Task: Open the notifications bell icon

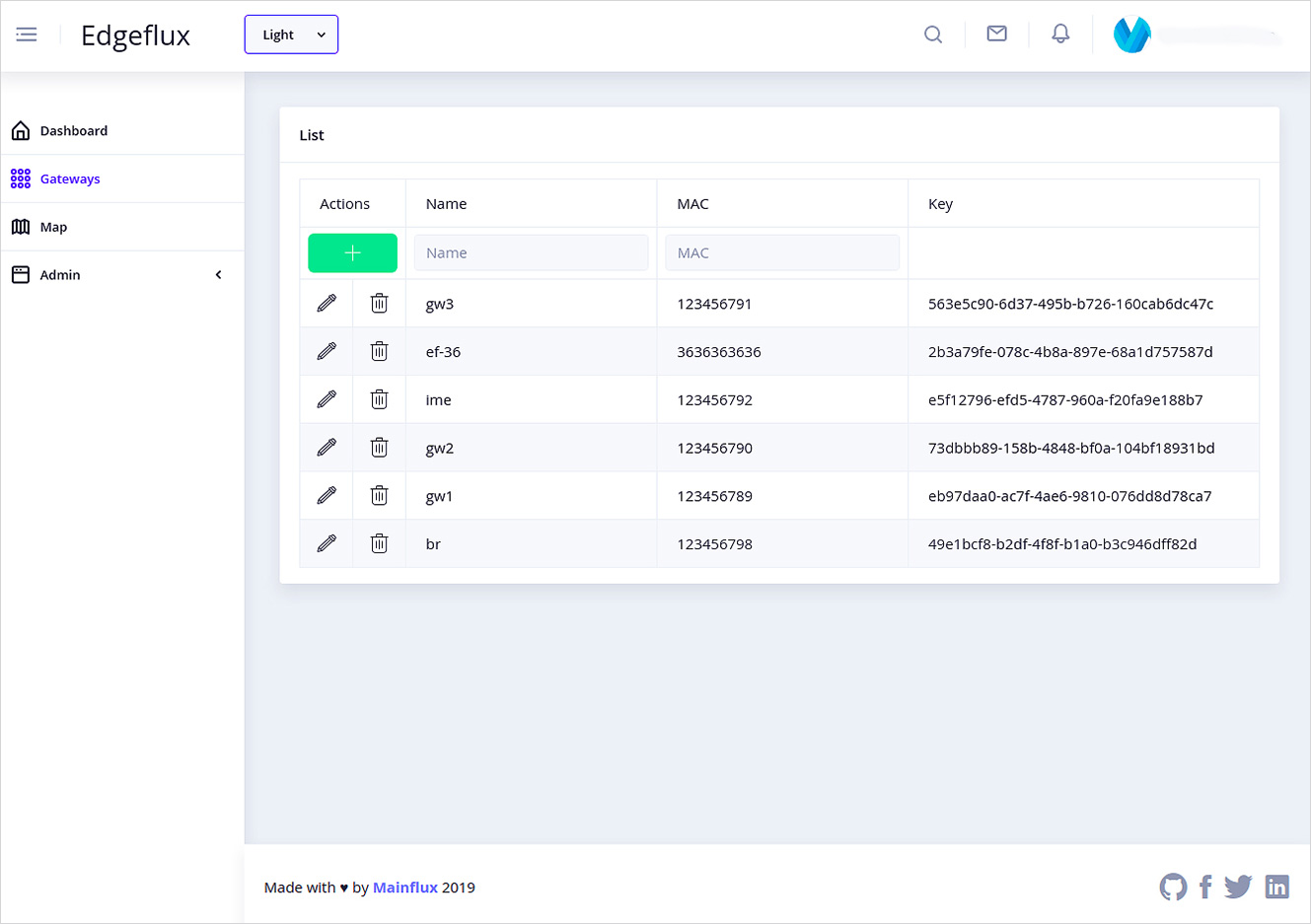Action: [x=1059, y=33]
